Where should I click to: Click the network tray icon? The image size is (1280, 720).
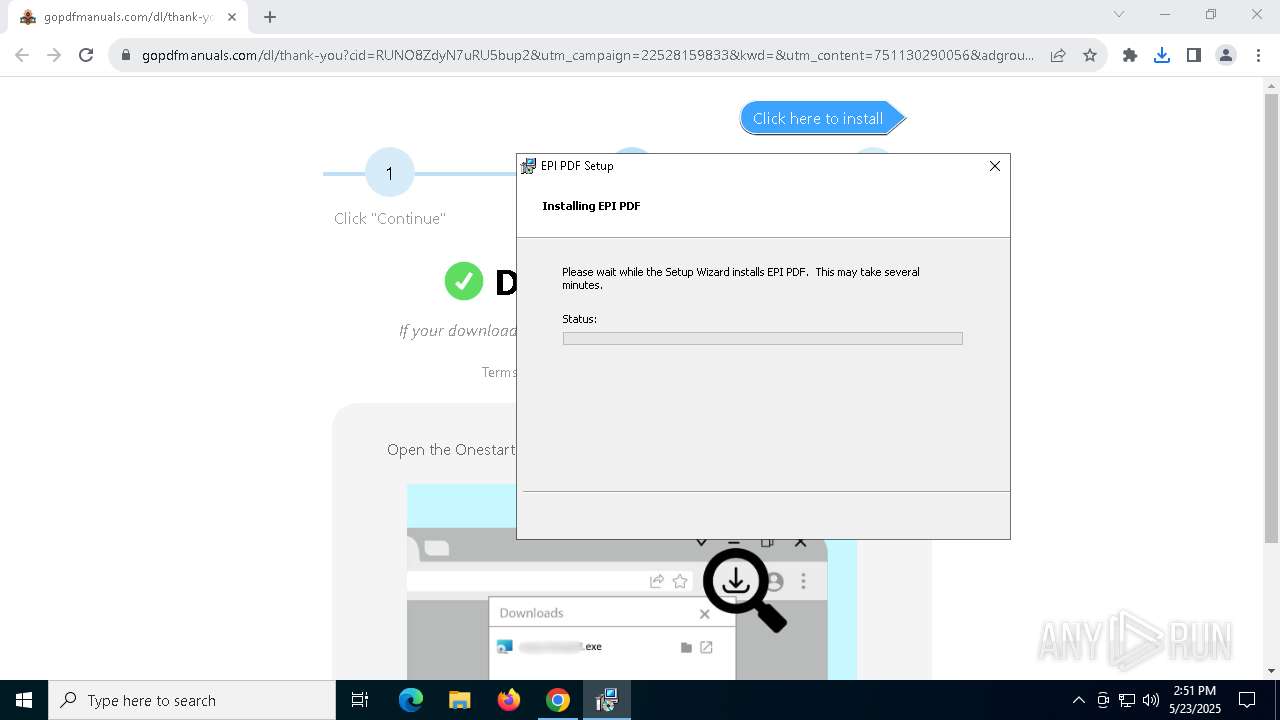(x=1127, y=700)
